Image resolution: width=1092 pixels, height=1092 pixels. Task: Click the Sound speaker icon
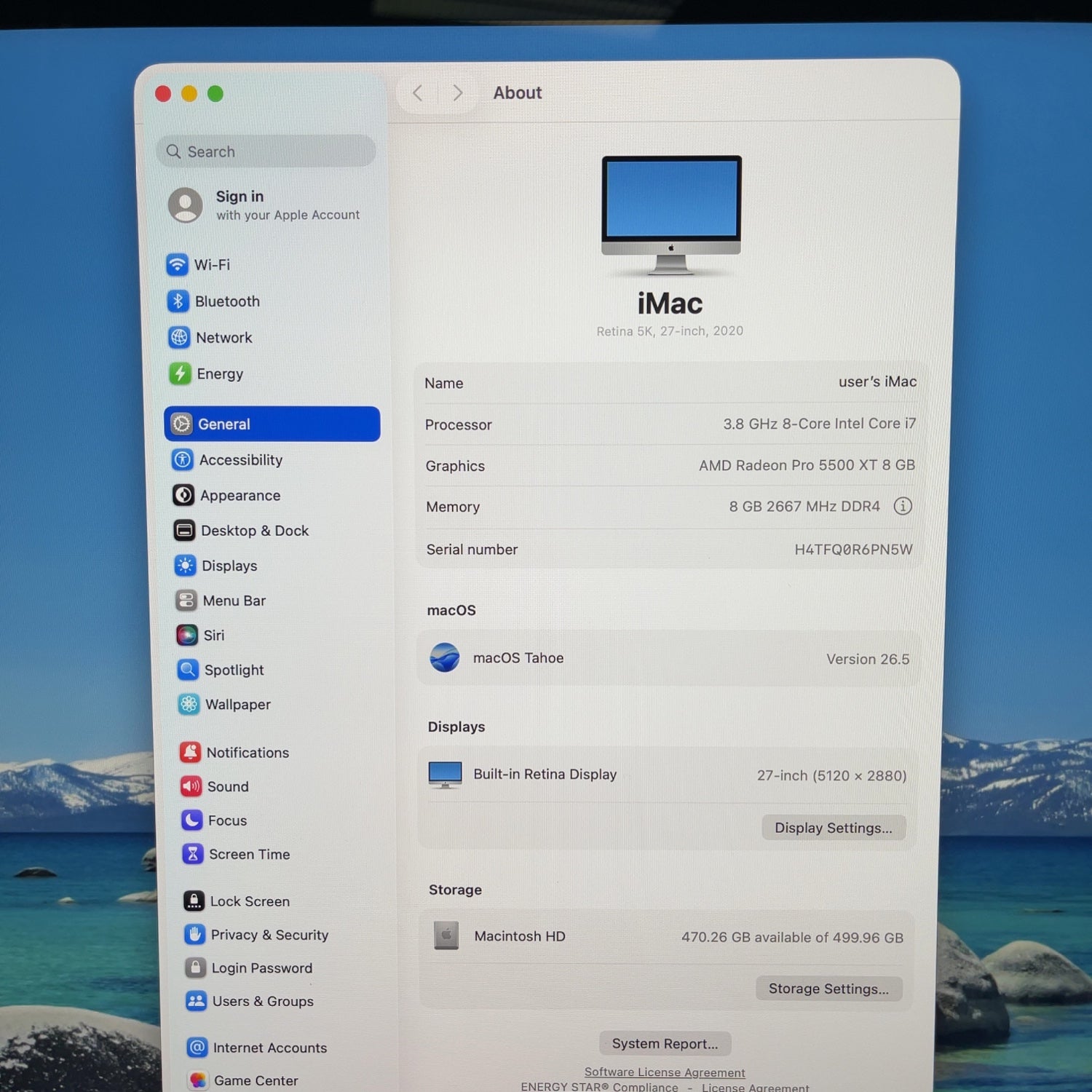[191, 786]
